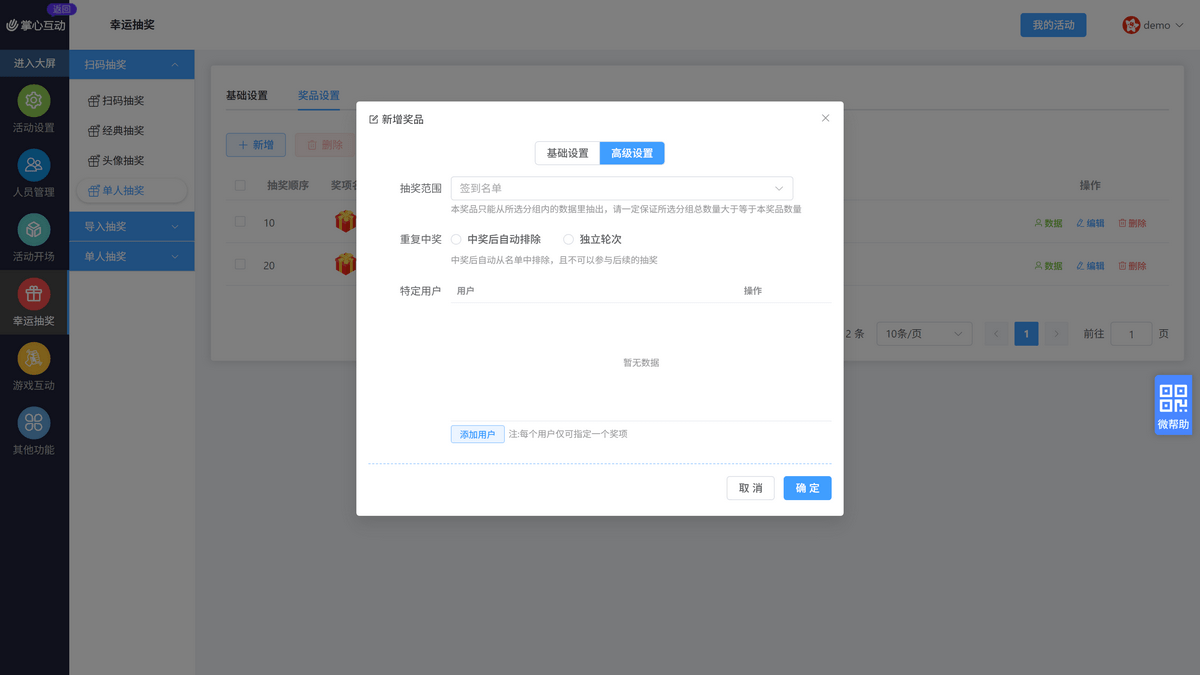Open the 人员管理 people icon
This screenshot has width=1200, height=675.
(x=34, y=165)
